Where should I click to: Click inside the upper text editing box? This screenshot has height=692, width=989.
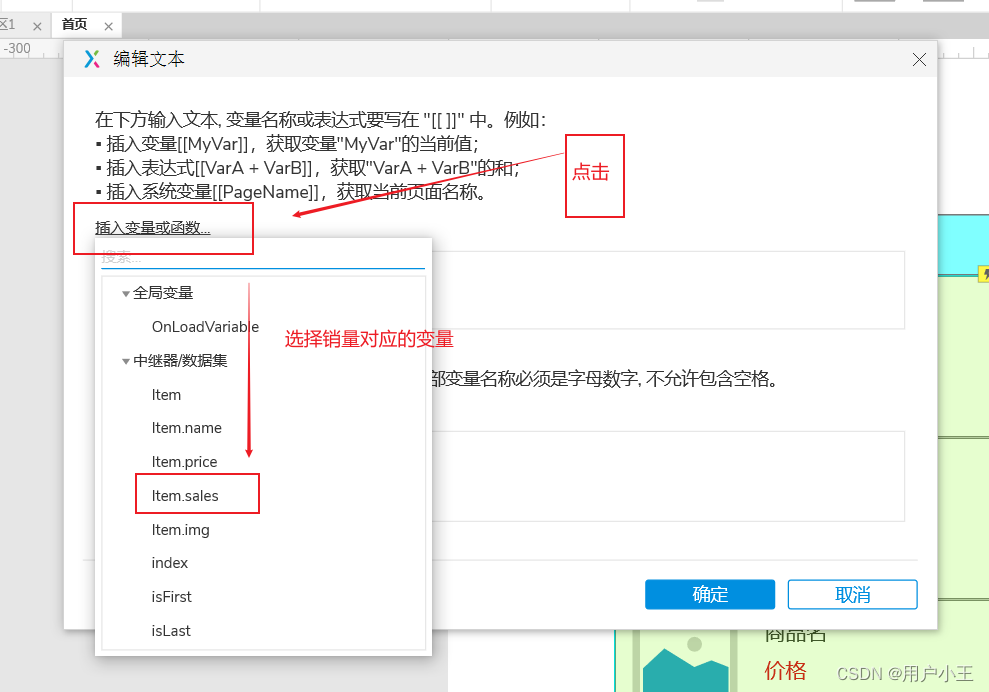pos(668,290)
